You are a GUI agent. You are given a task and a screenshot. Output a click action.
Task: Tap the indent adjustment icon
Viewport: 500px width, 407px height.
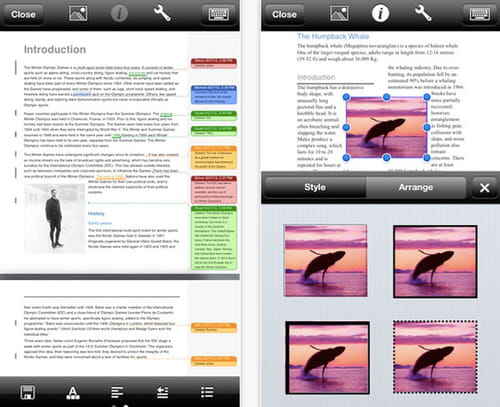point(162,392)
